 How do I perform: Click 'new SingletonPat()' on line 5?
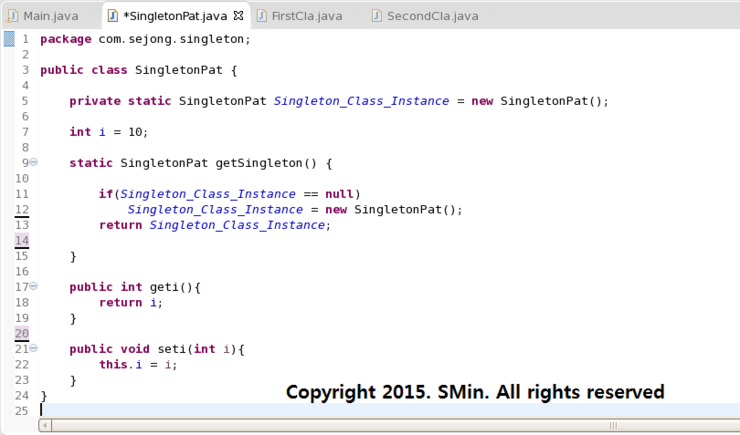tap(536, 101)
